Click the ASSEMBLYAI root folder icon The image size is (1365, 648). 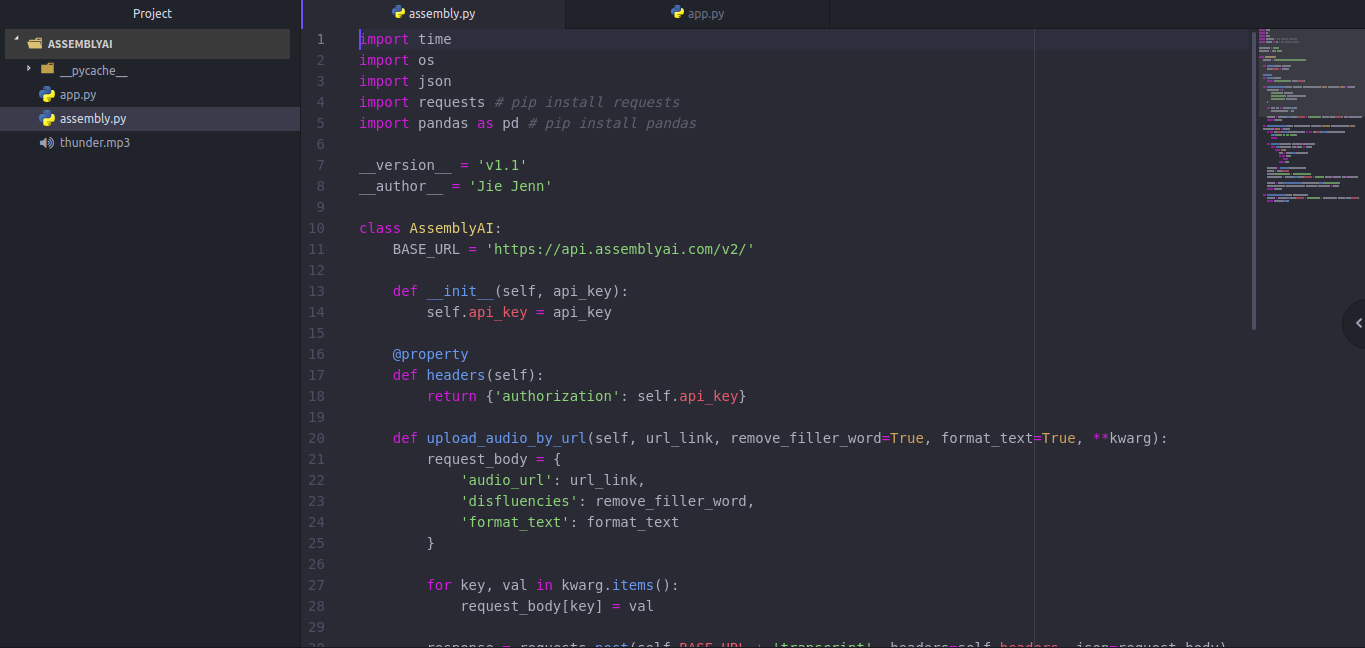coord(35,44)
